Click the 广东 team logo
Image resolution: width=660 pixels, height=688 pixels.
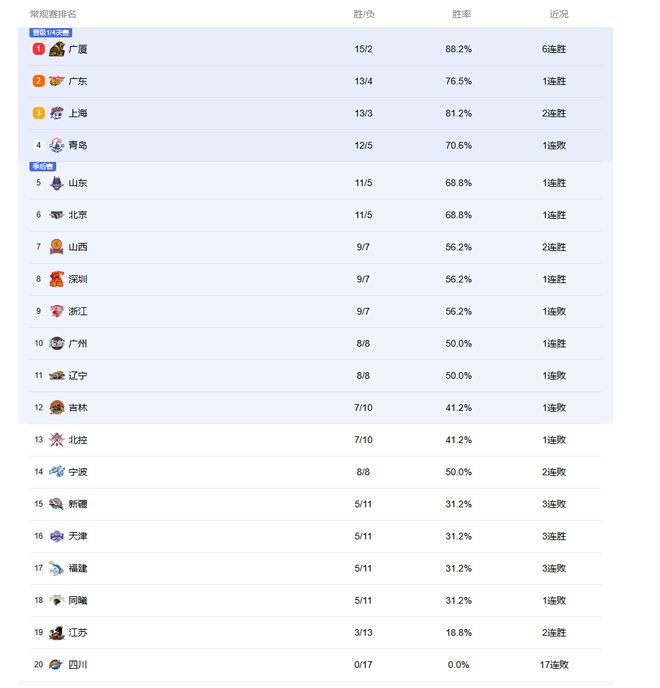(x=57, y=81)
